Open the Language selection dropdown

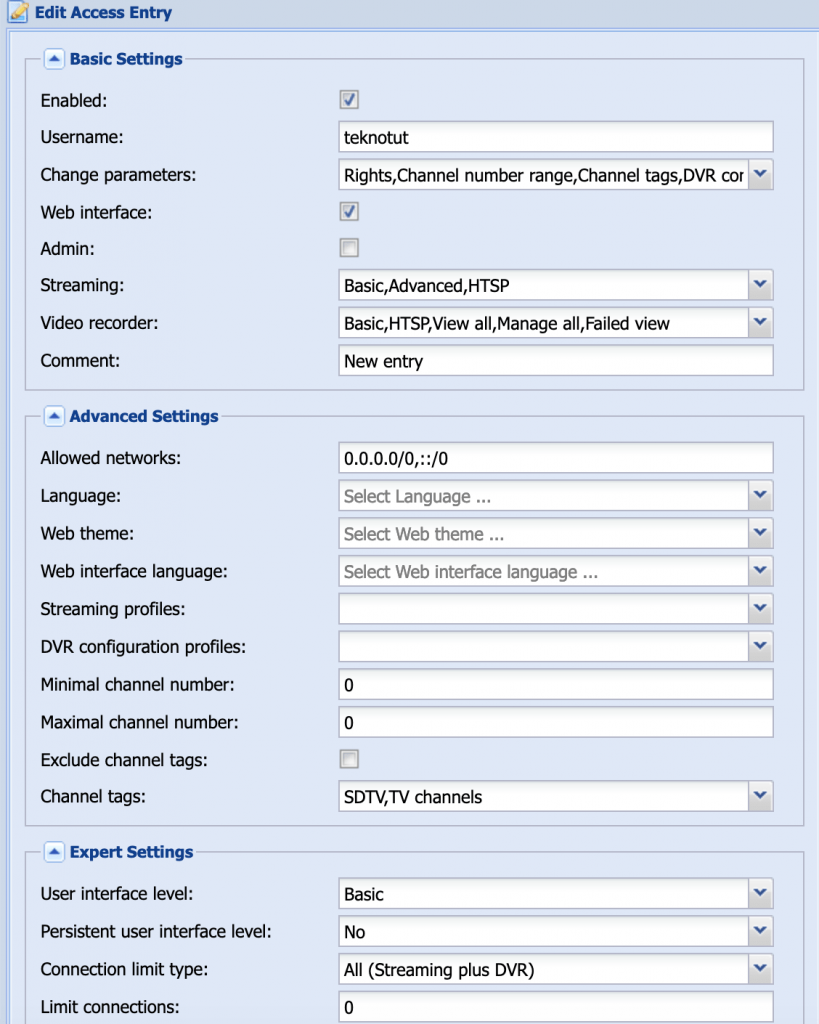(760, 496)
